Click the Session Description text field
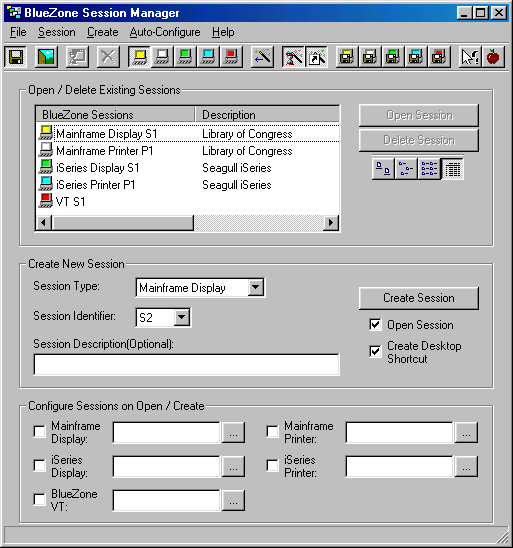The height and width of the screenshot is (548, 513). (x=186, y=365)
